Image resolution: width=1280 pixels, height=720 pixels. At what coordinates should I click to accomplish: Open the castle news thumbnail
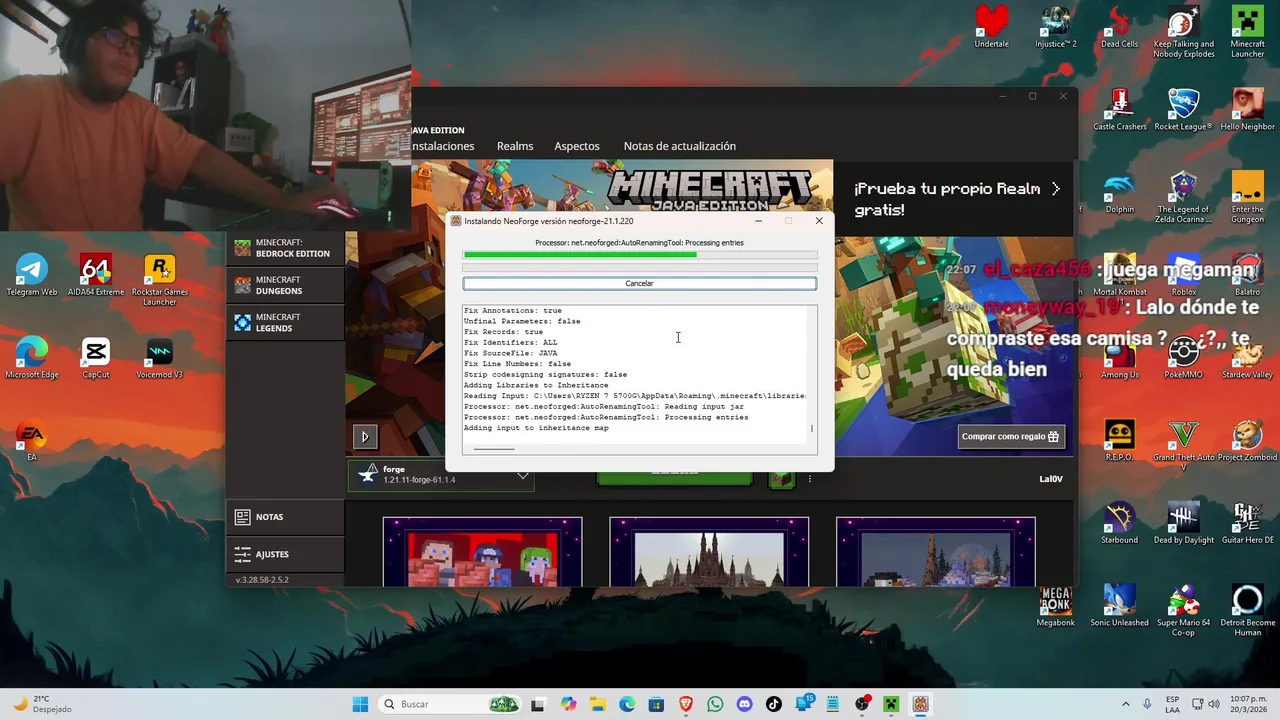709,552
